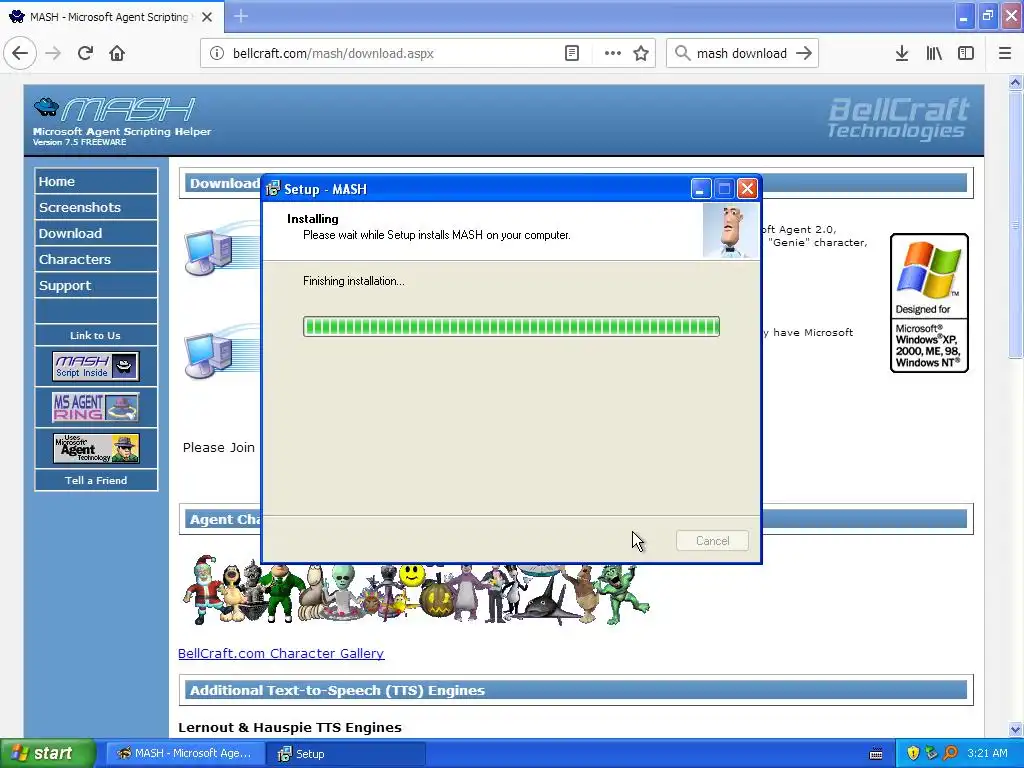Minimize the Setup - MASH dialog
This screenshot has width=1024, height=768.
point(701,189)
